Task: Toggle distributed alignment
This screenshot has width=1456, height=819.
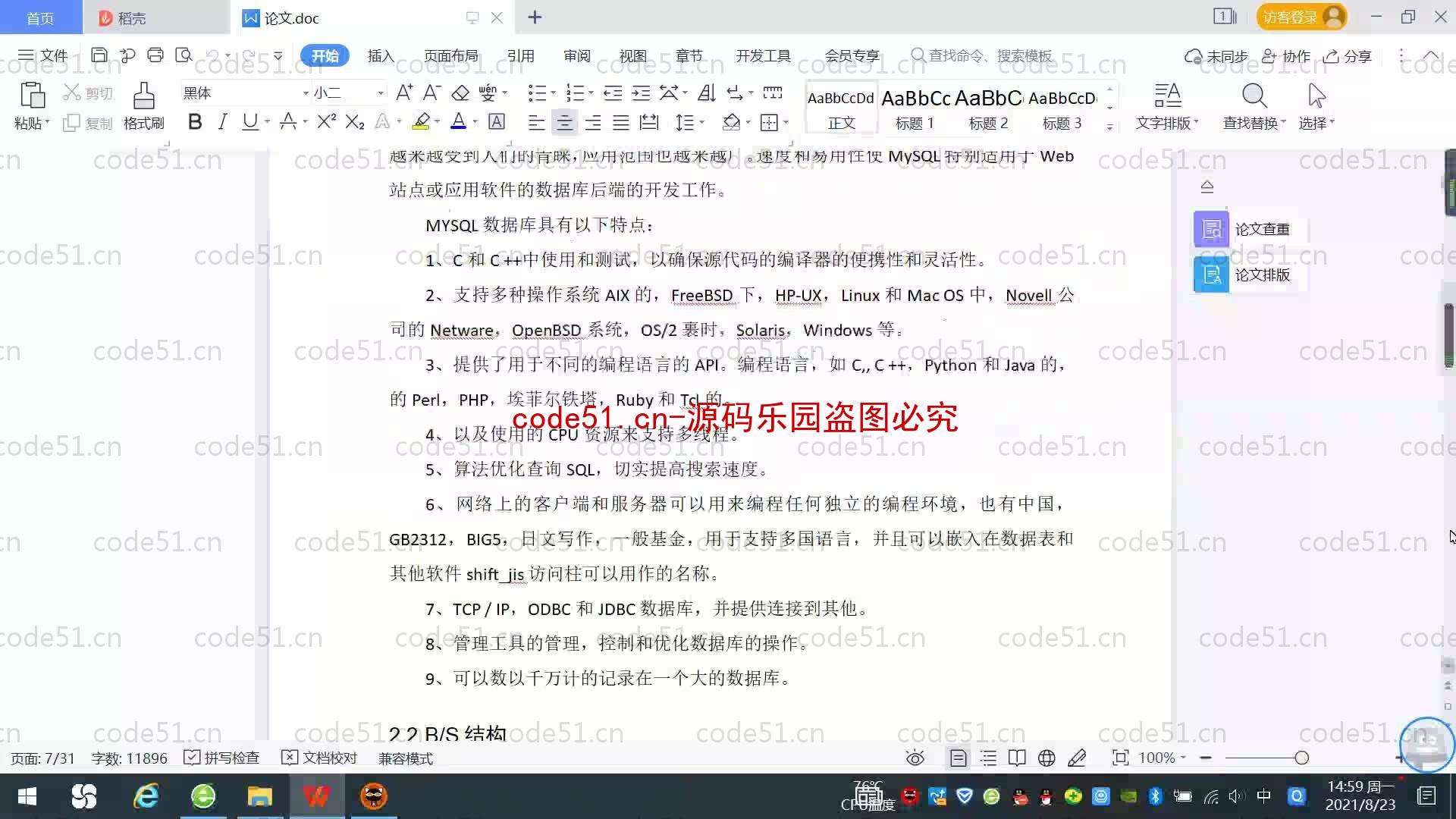Action: click(649, 122)
